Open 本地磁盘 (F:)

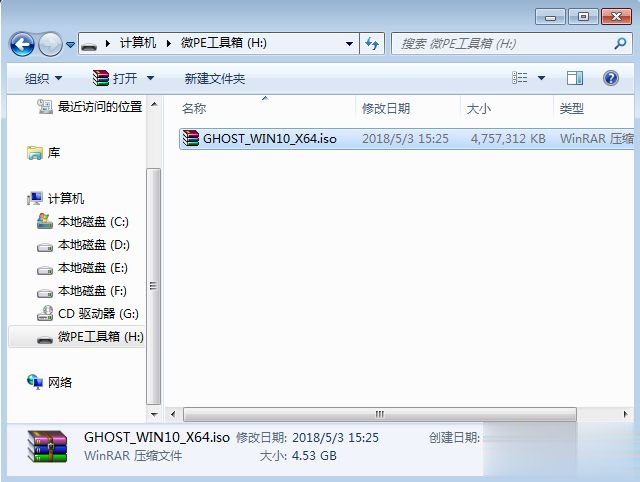(x=92, y=291)
